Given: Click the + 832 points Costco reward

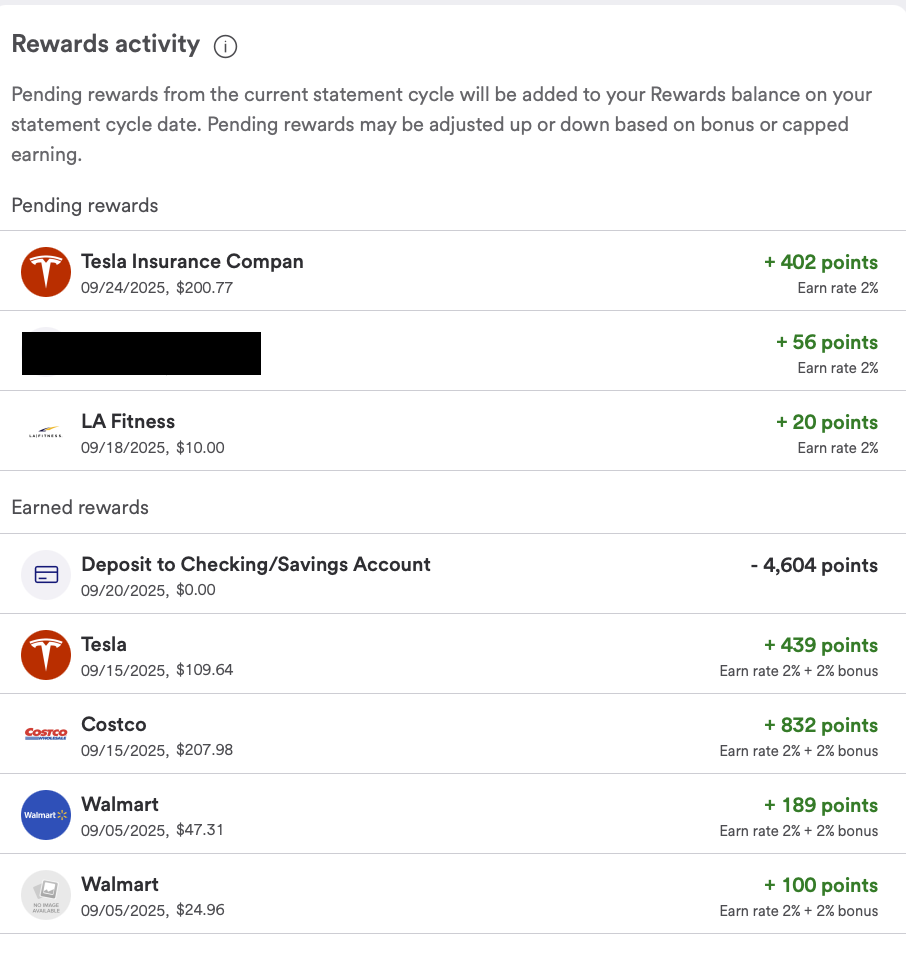Looking at the screenshot, I should click(x=820, y=726).
